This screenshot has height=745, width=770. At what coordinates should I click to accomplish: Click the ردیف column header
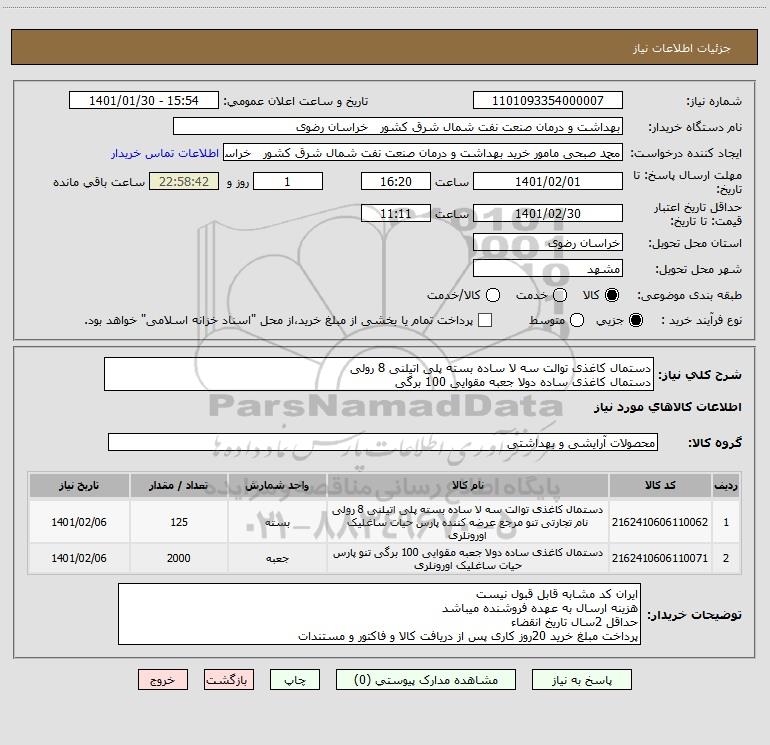point(726,485)
